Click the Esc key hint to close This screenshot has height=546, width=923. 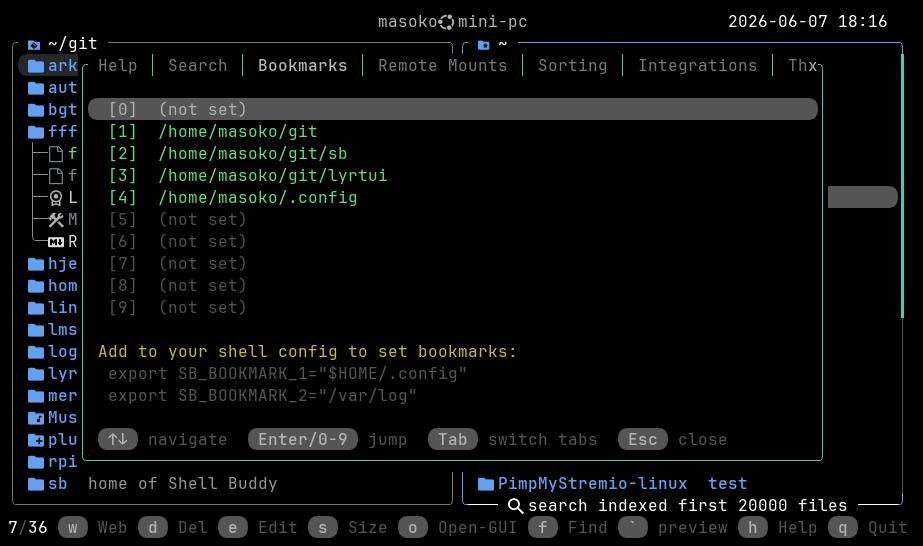click(643, 440)
